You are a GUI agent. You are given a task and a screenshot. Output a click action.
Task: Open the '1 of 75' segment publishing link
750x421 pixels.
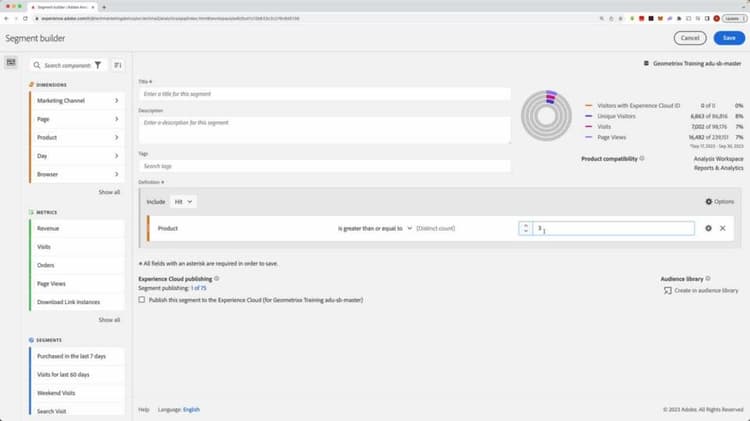pos(199,288)
